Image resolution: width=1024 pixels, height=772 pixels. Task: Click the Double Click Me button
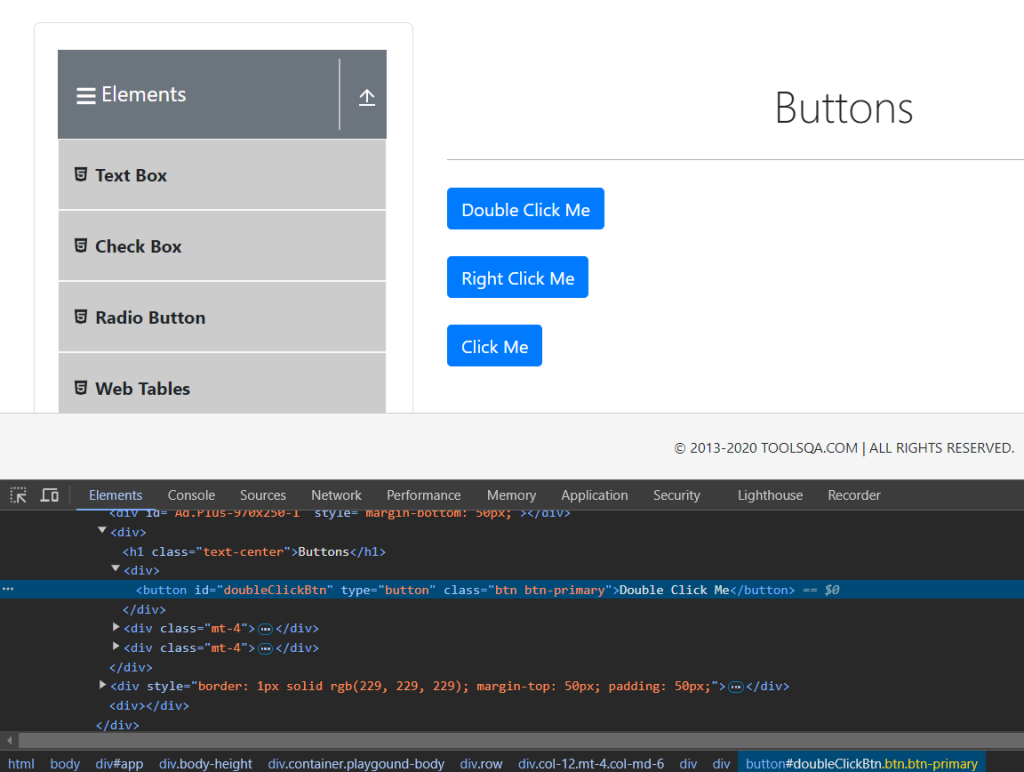[525, 209]
